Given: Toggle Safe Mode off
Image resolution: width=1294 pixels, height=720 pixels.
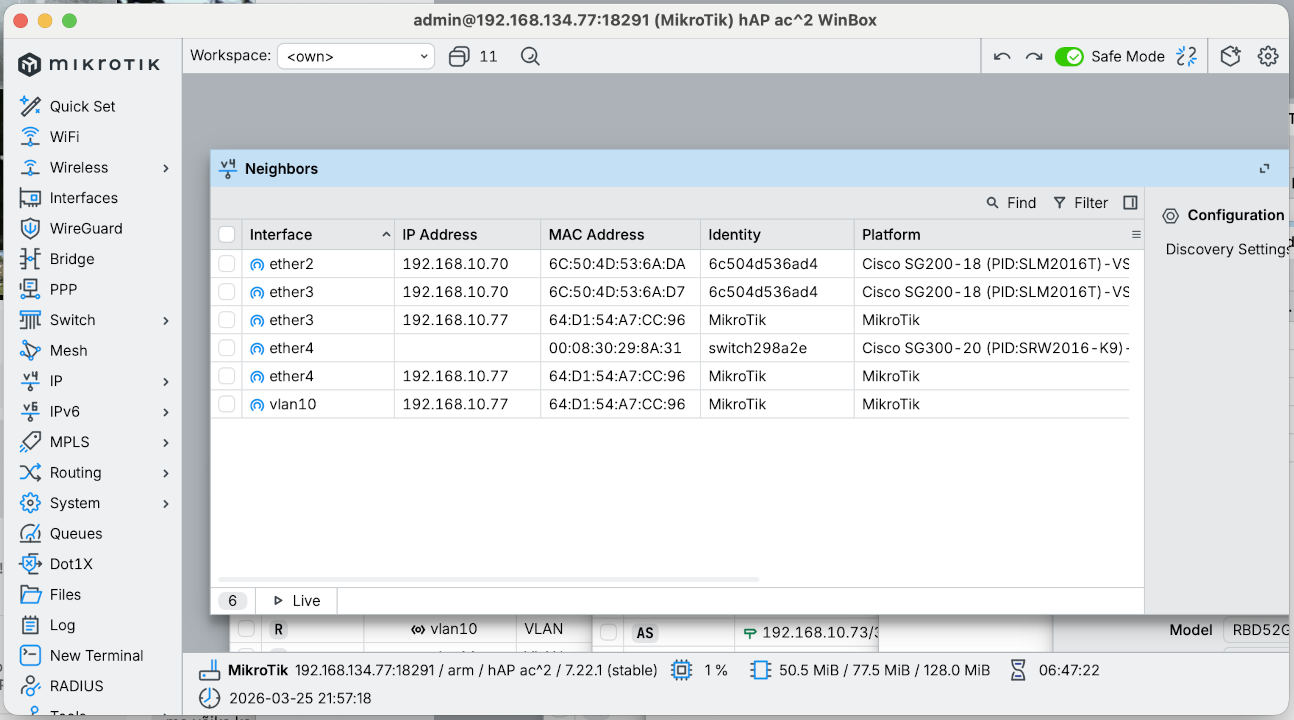Looking at the screenshot, I should click(1069, 56).
